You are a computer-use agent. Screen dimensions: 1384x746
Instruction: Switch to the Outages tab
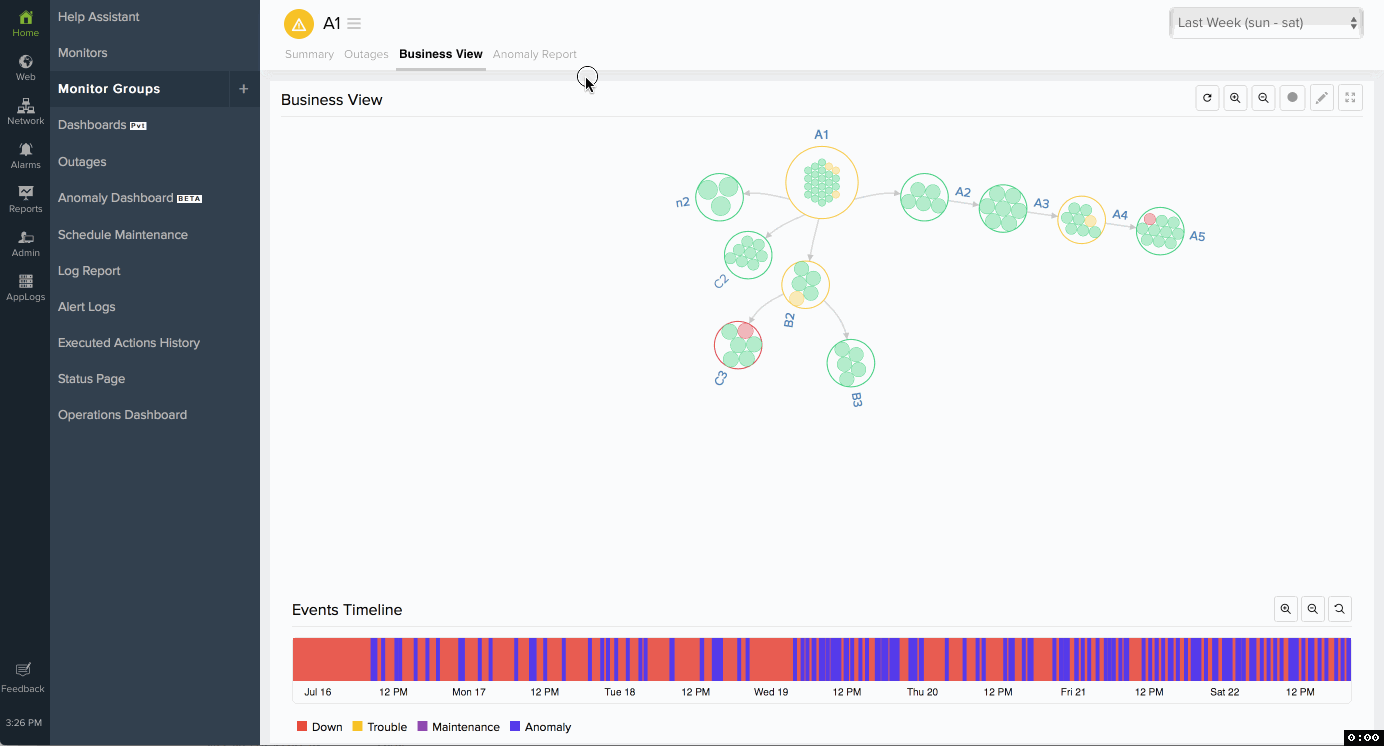pos(366,54)
